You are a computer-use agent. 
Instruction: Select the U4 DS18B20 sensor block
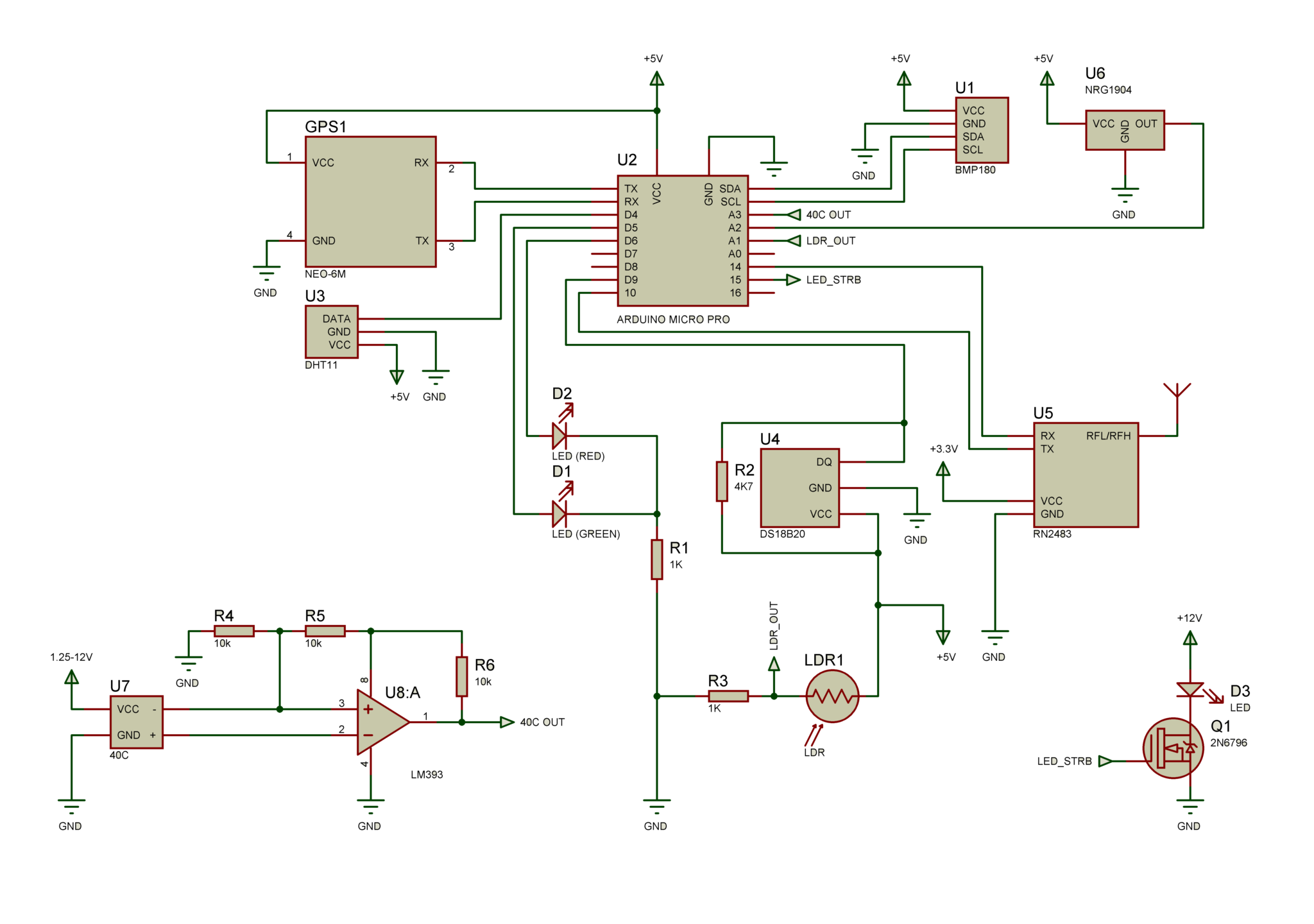[800, 488]
